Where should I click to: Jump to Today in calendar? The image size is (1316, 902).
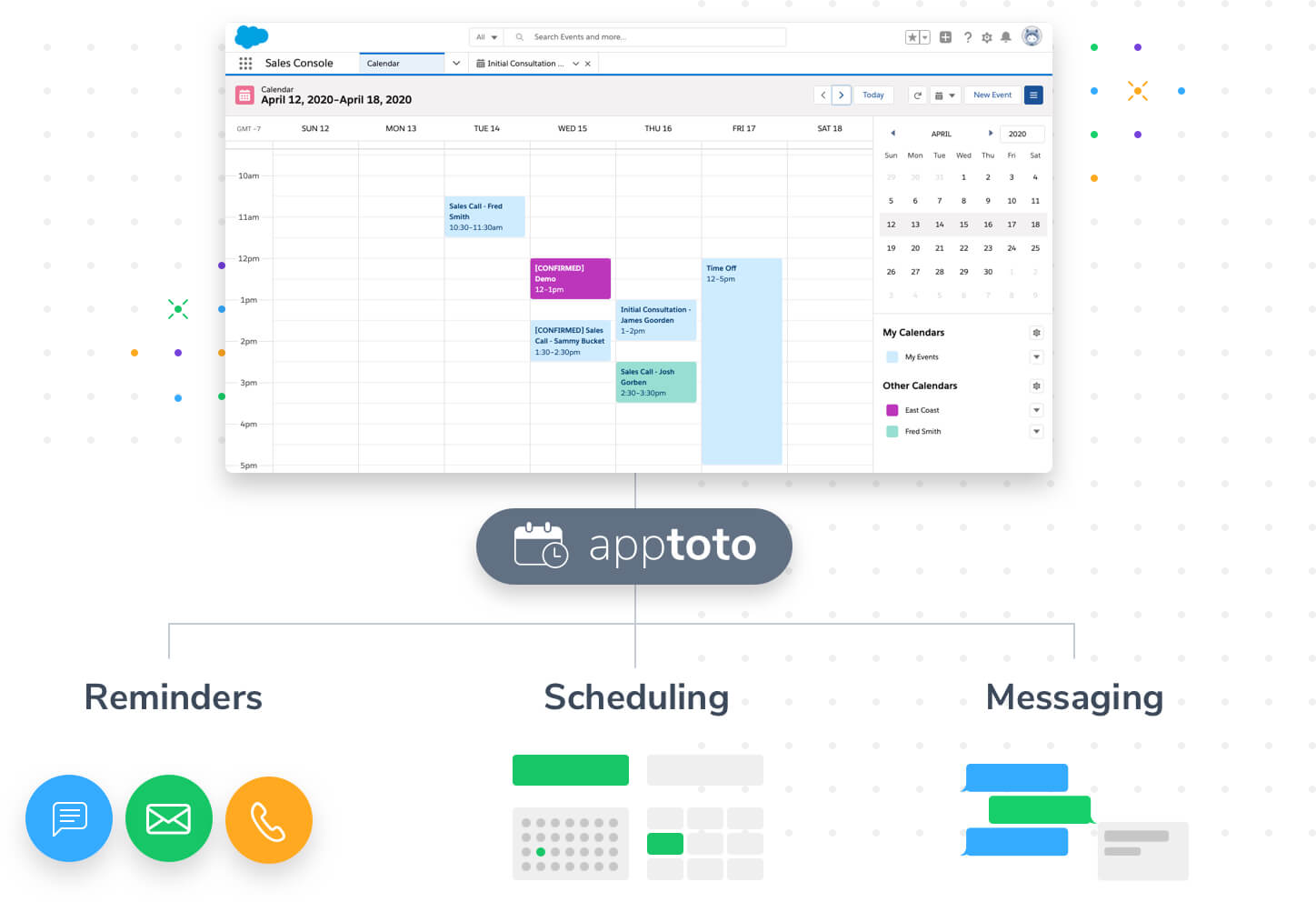click(872, 95)
